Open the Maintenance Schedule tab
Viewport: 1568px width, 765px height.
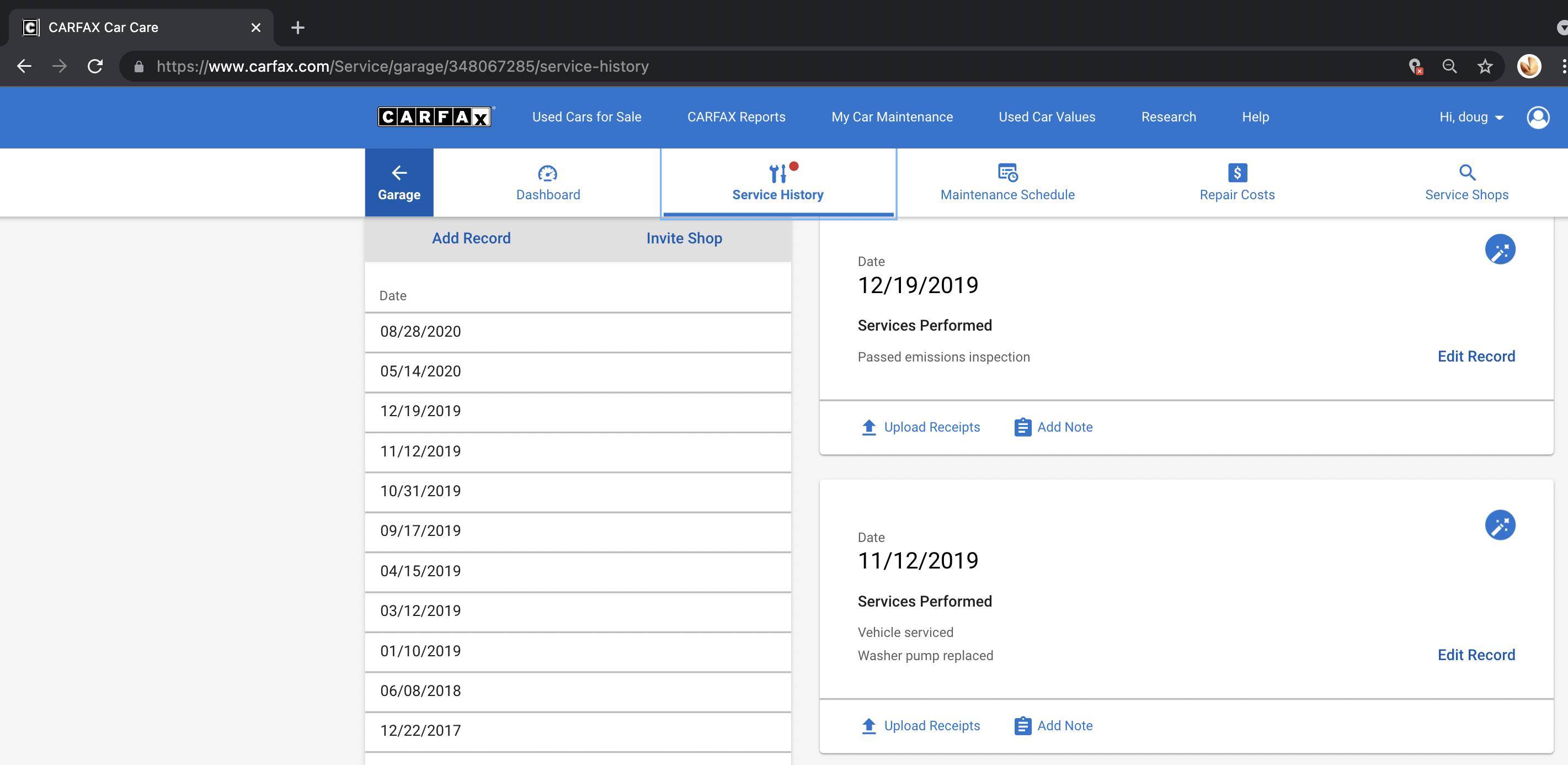pyautogui.click(x=1007, y=183)
